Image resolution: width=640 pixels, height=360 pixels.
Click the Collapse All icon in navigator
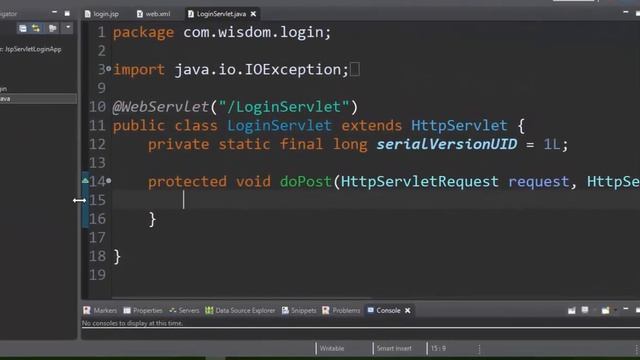pos(23,28)
